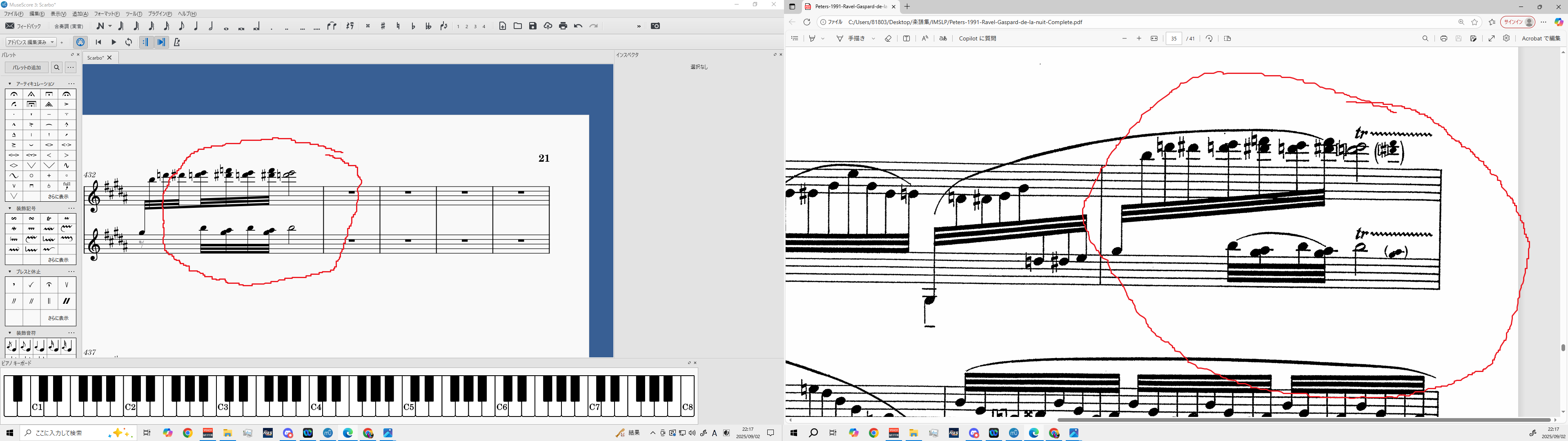1568x441 pixels.
Task: Select the half note duration
Action: pos(211,26)
